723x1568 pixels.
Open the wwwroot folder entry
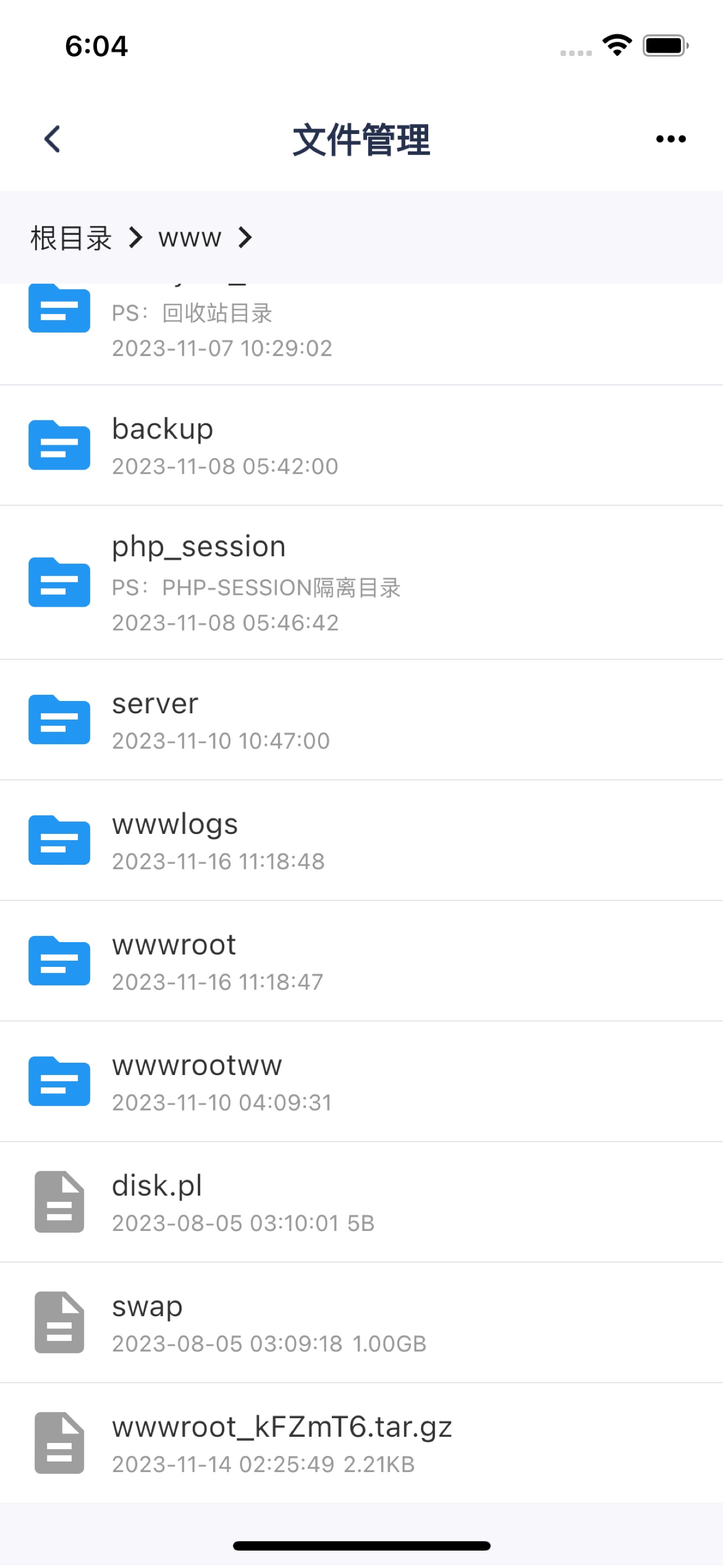pos(361,961)
